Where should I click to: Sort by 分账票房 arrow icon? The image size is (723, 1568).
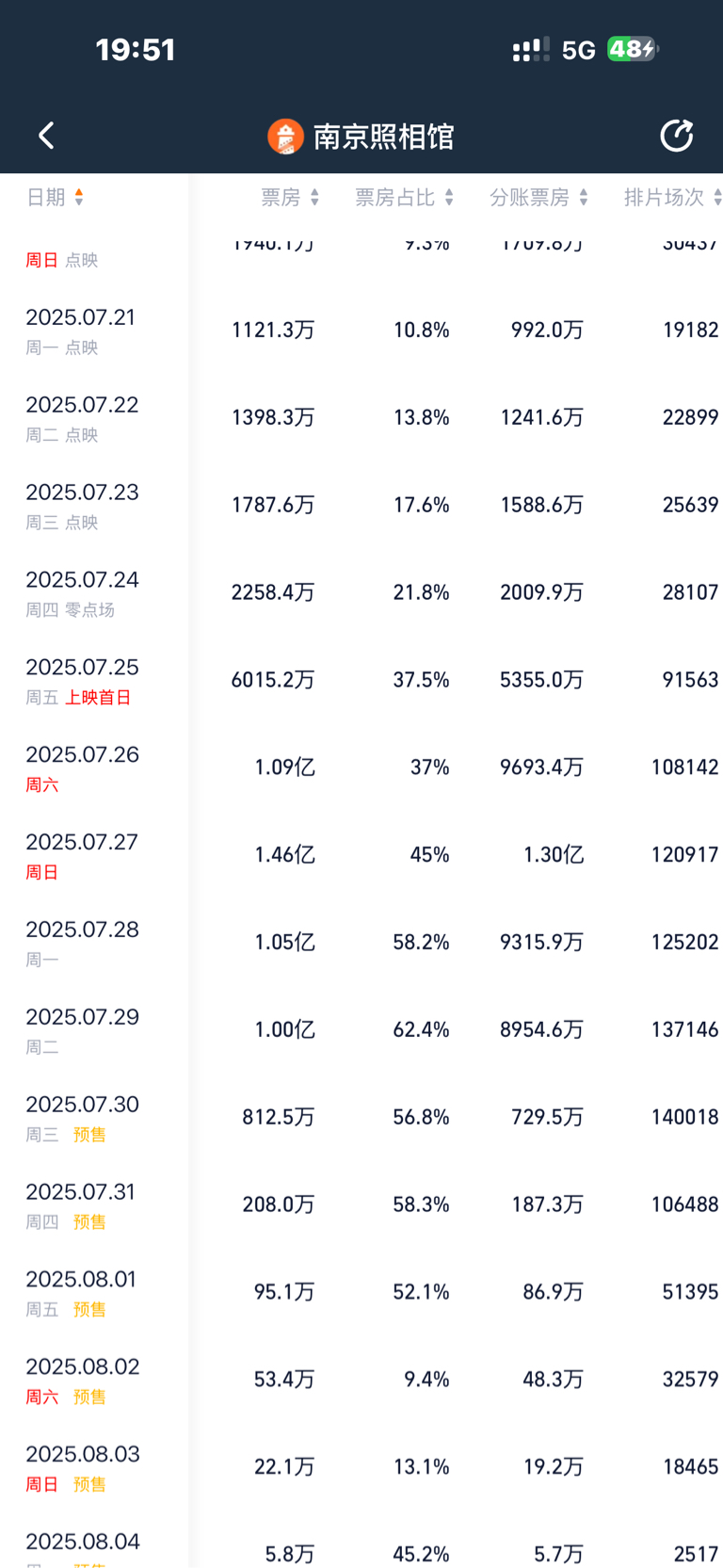click(x=584, y=197)
